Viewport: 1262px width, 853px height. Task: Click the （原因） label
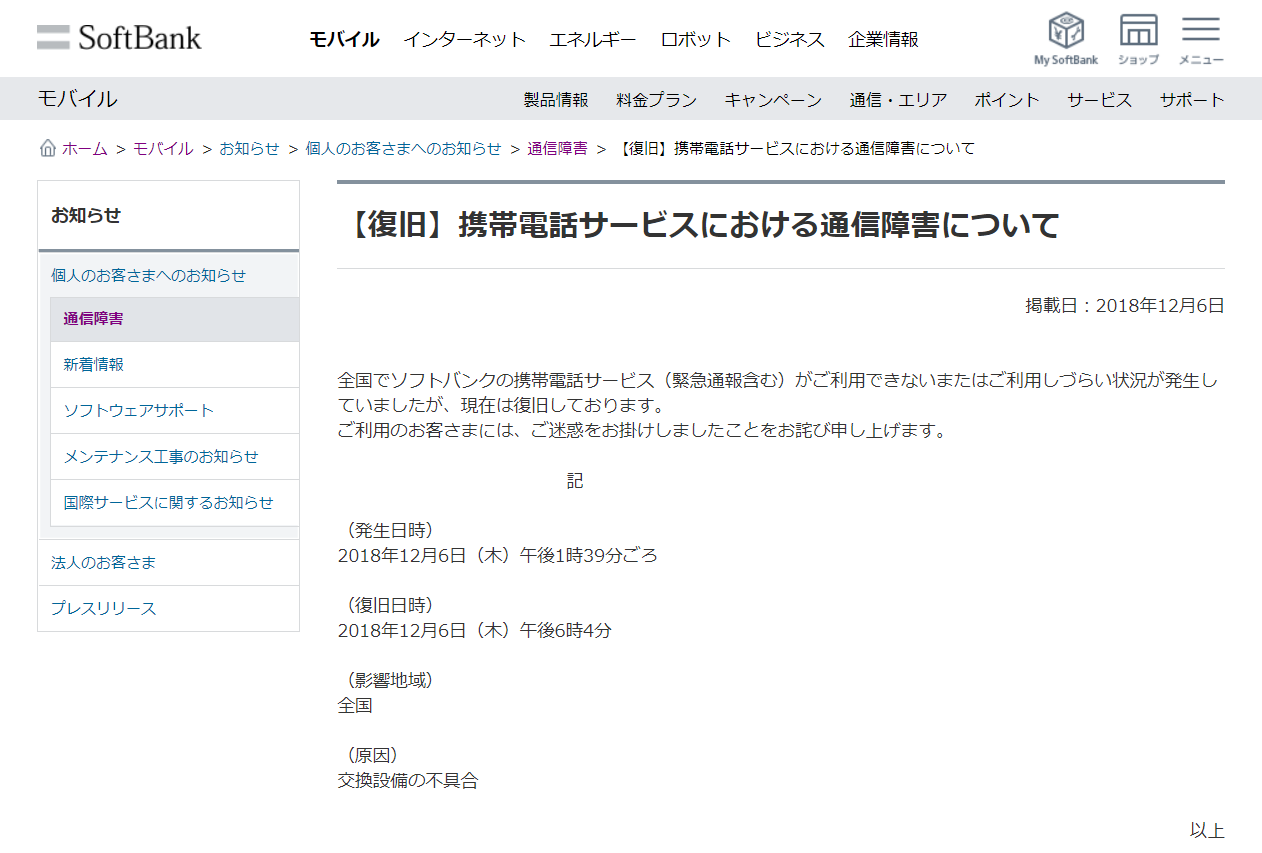point(370,756)
